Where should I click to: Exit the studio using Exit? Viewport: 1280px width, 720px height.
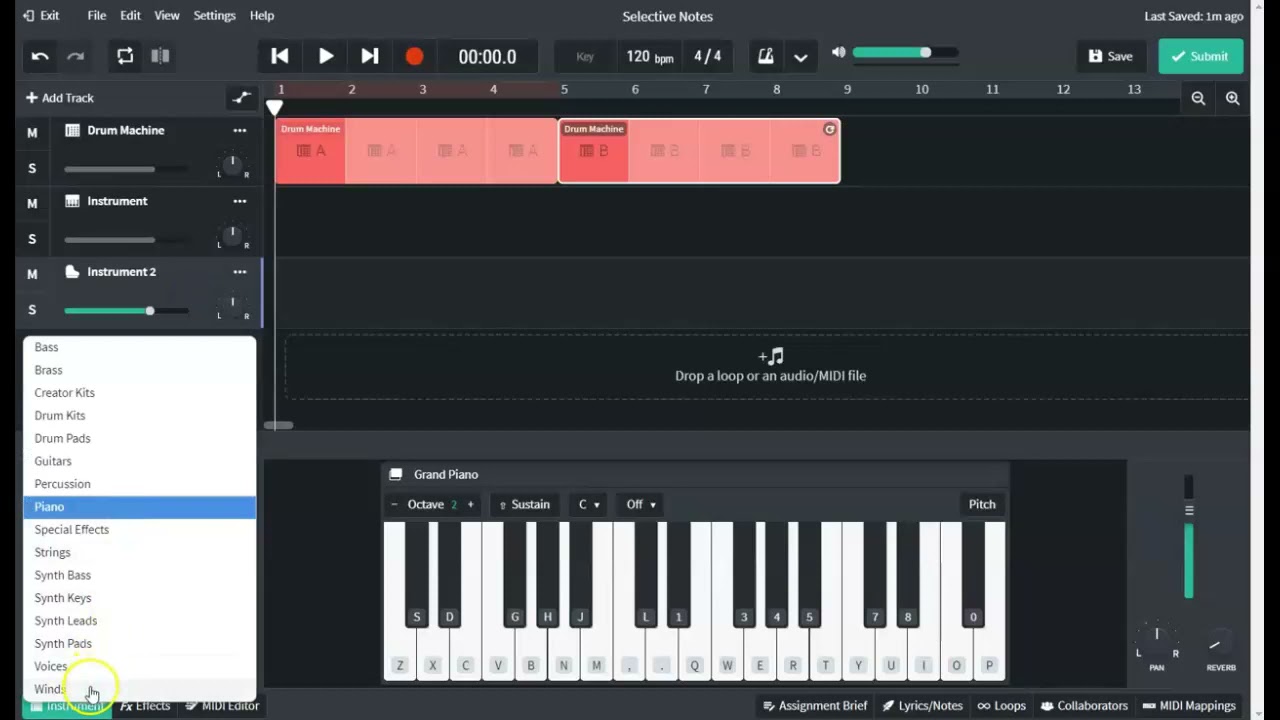point(41,15)
